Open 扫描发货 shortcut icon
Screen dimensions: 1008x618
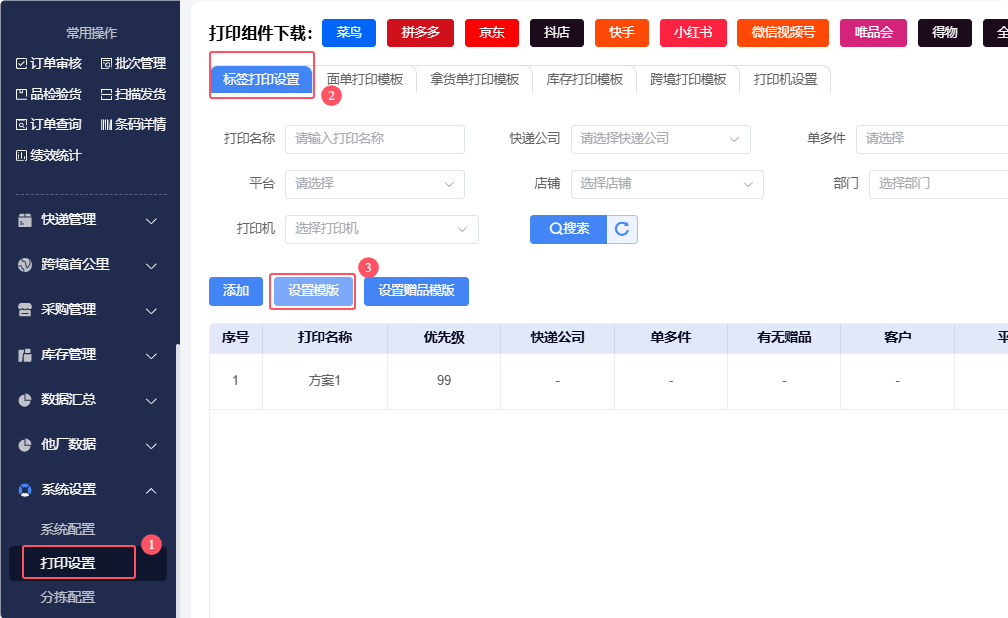pyautogui.click(x=106, y=95)
